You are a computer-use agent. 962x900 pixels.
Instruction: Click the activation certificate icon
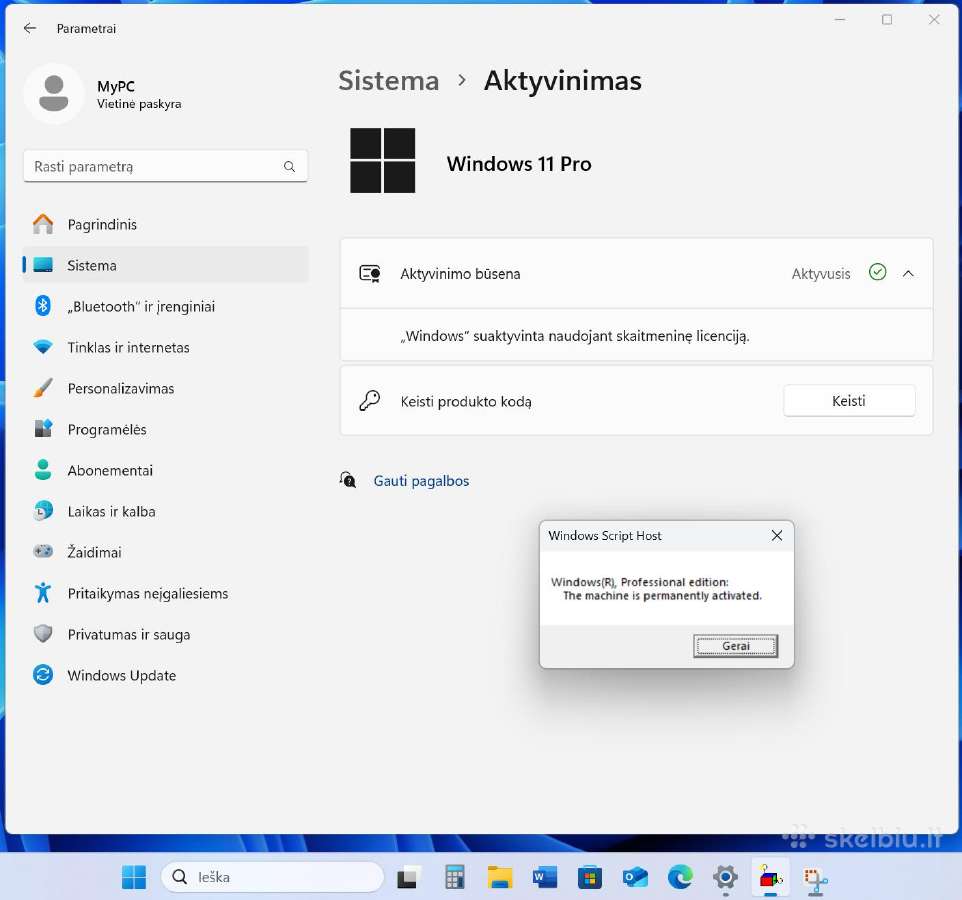point(370,274)
